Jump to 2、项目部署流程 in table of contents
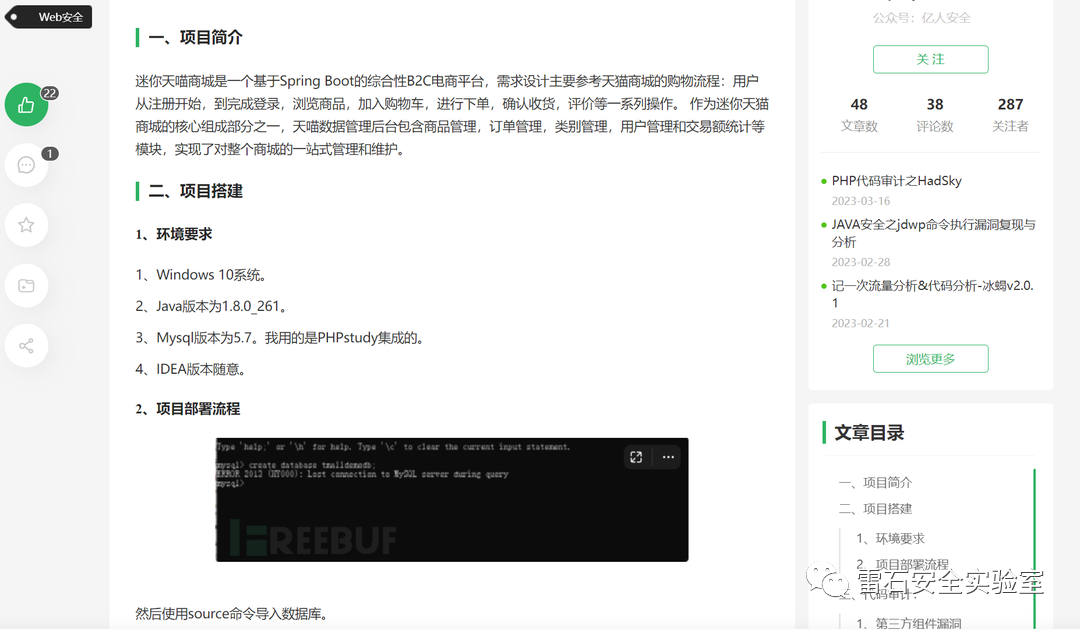This screenshot has height=630, width=1080. 902,565
